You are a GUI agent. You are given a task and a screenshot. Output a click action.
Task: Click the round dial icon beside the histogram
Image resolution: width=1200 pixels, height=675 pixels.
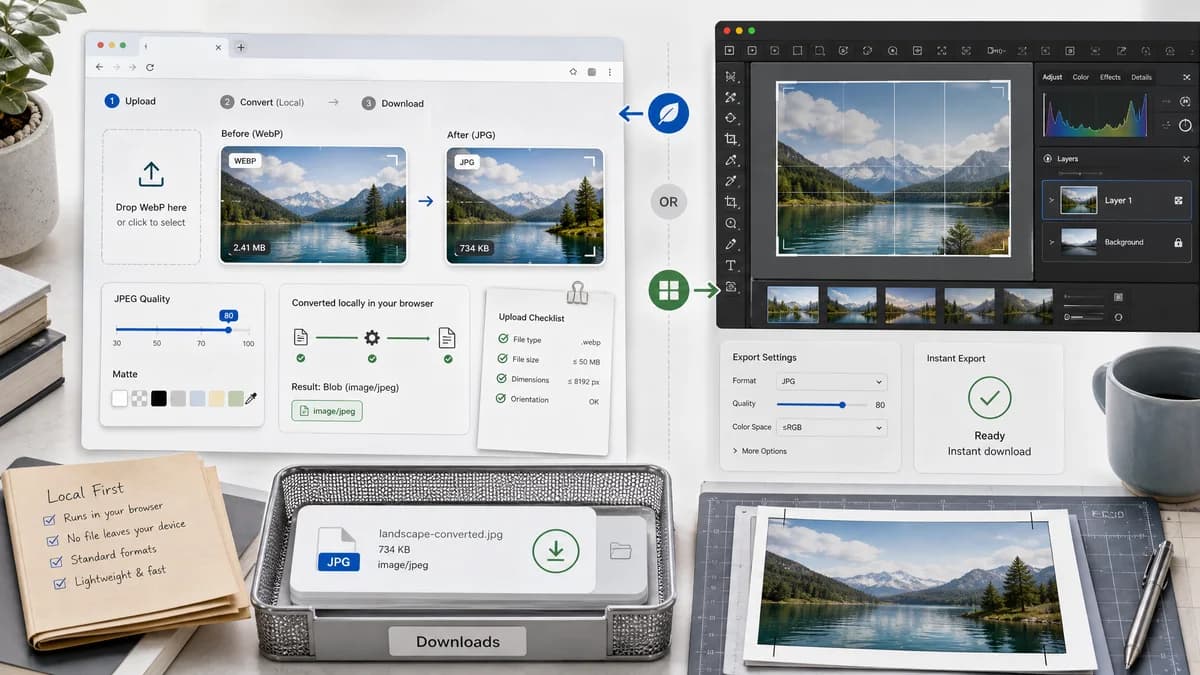tap(1186, 125)
